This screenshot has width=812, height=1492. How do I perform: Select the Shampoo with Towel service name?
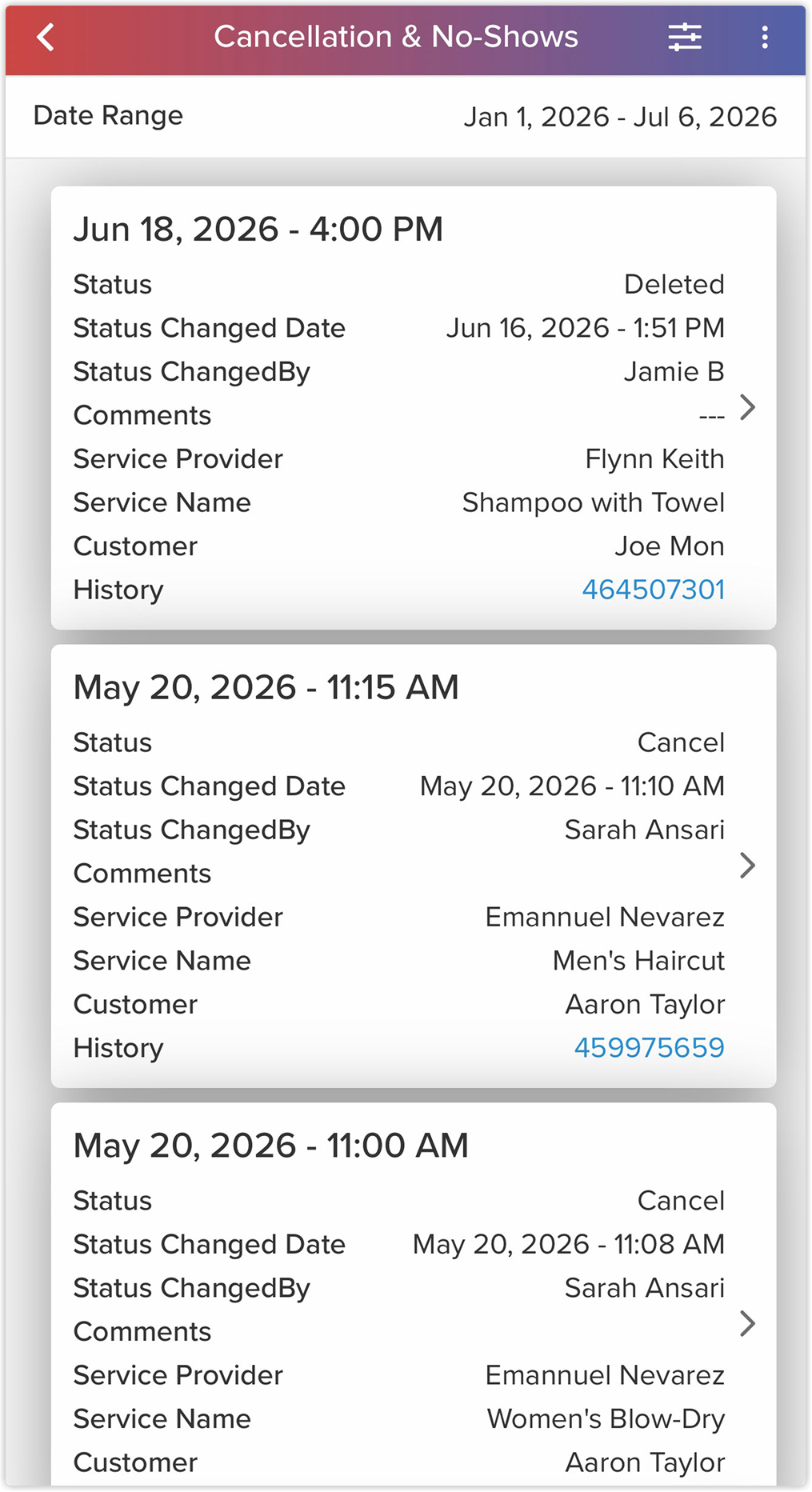pos(593,502)
